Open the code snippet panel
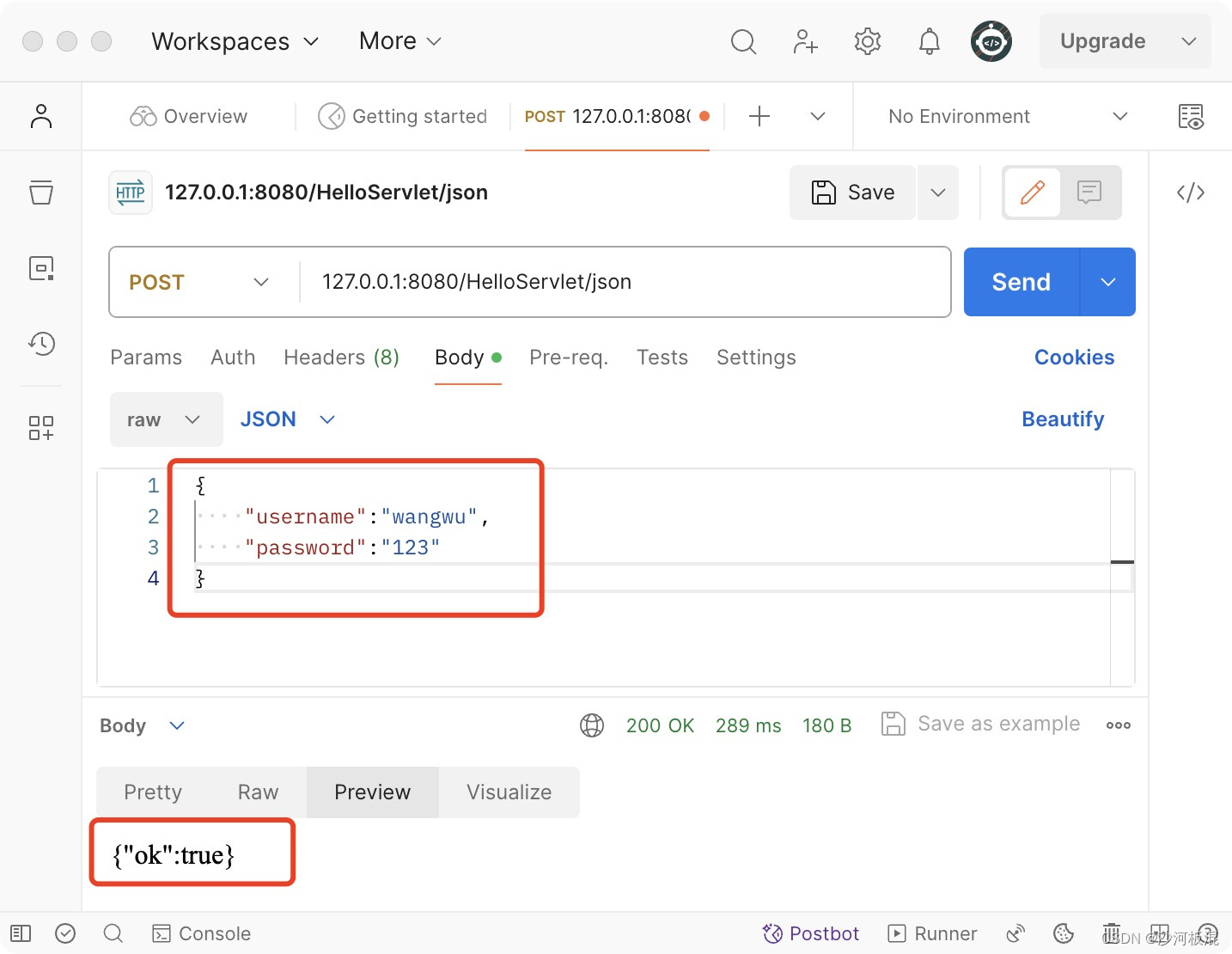 tap(1190, 193)
